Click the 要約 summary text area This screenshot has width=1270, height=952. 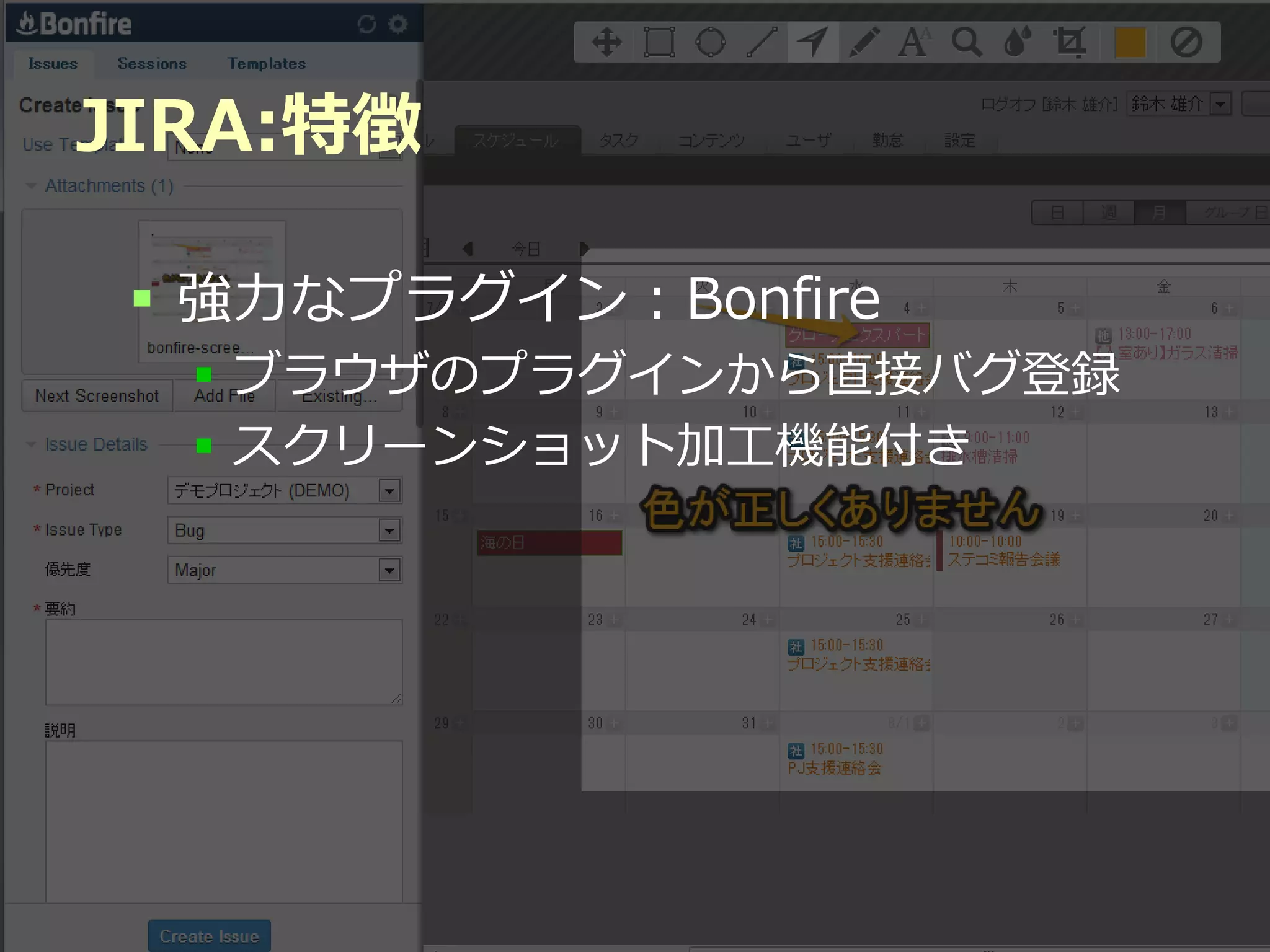[x=224, y=662]
